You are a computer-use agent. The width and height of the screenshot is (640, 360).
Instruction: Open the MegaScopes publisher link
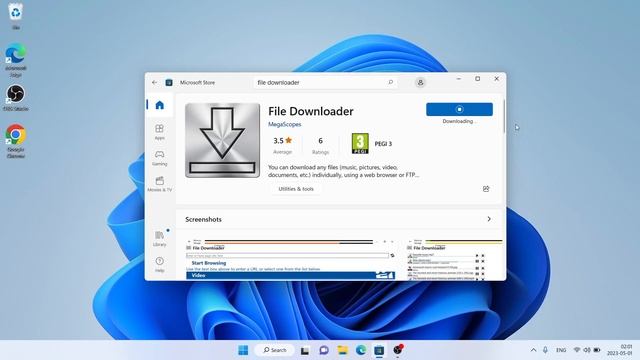[284, 124]
